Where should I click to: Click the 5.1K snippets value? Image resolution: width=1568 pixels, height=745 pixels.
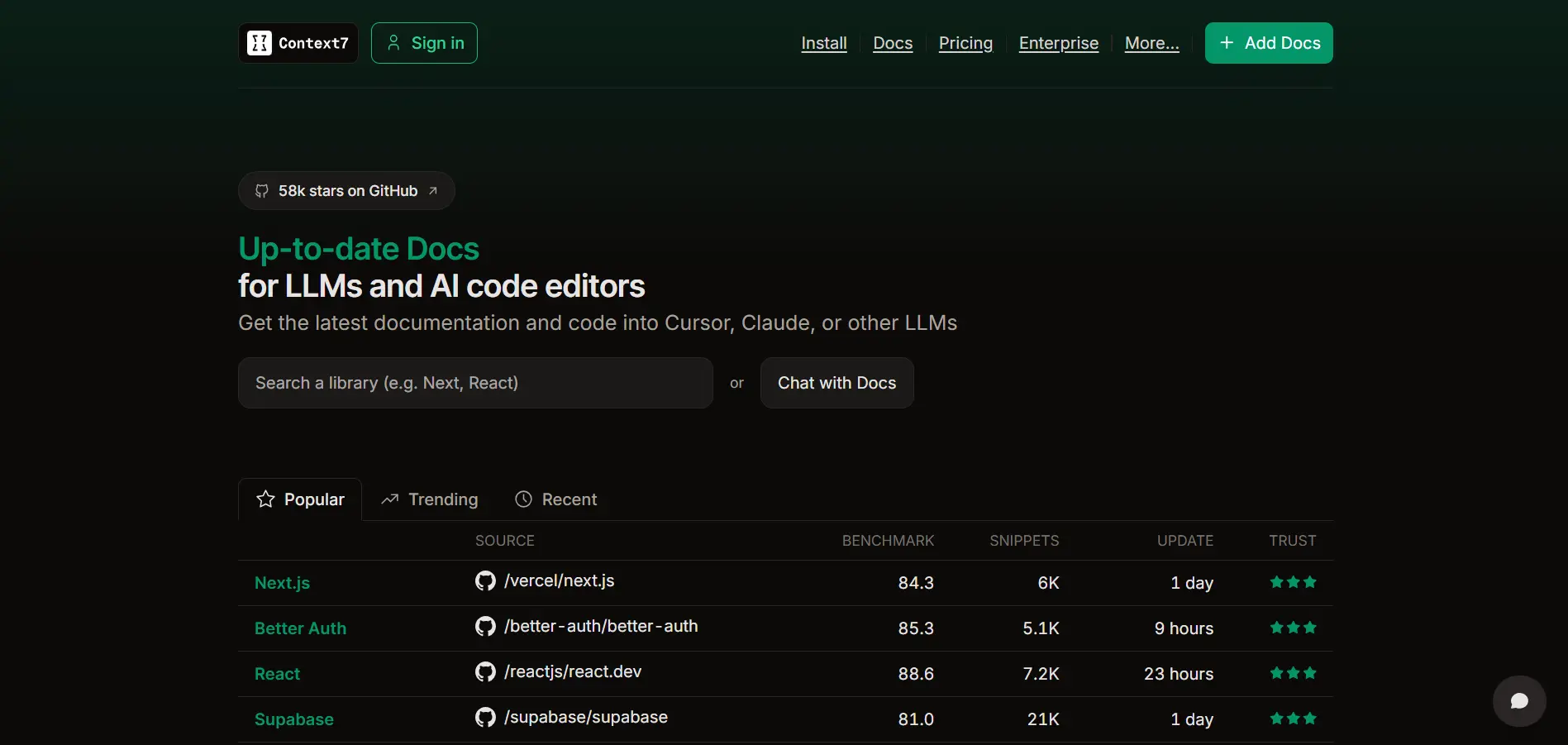point(1041,628)
